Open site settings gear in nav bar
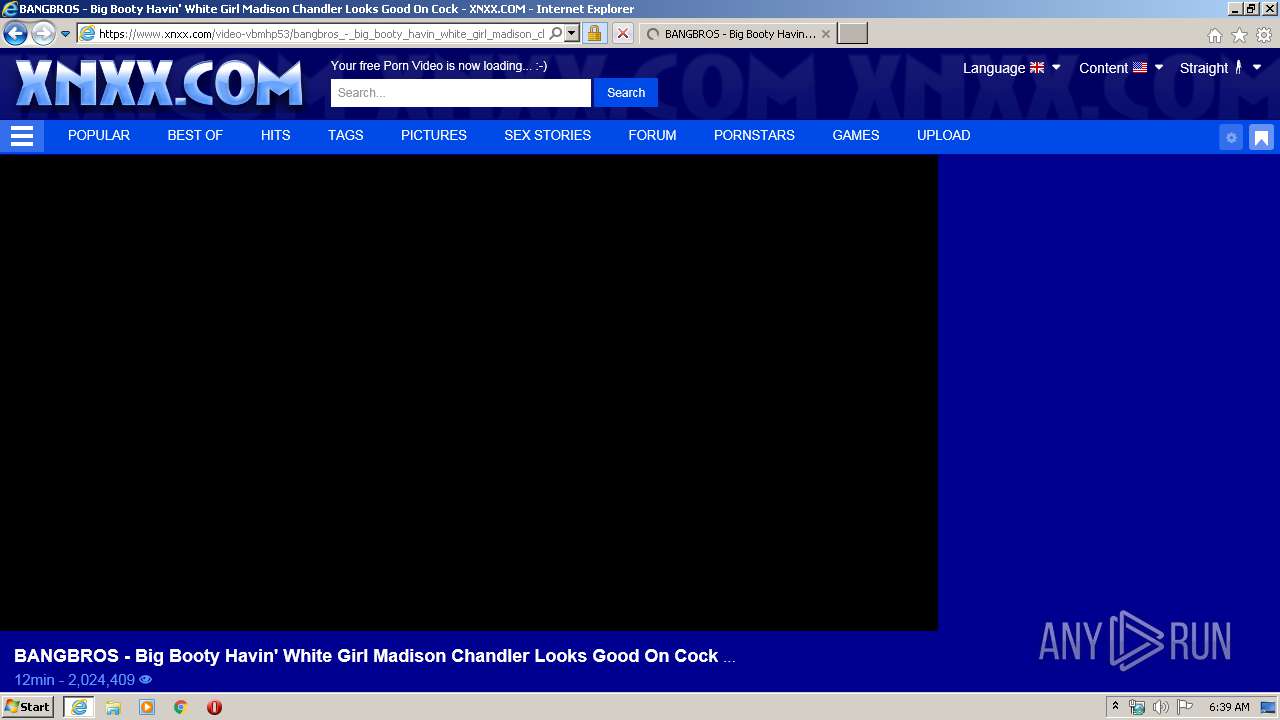 pos(1231,138)
